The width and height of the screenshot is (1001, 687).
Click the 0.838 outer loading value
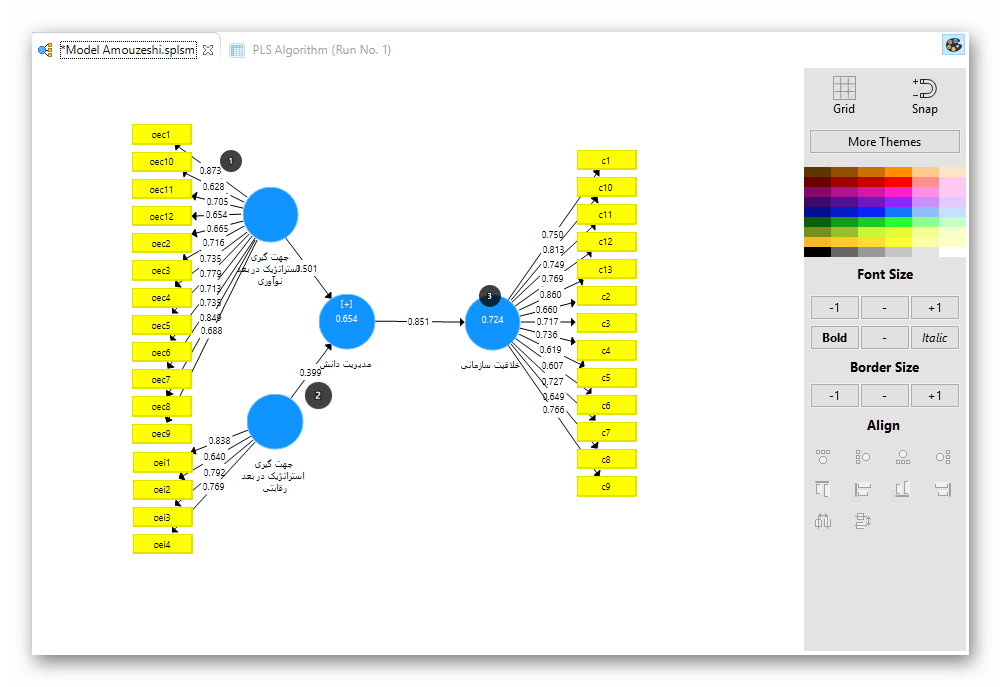click(x=219, y=441)
